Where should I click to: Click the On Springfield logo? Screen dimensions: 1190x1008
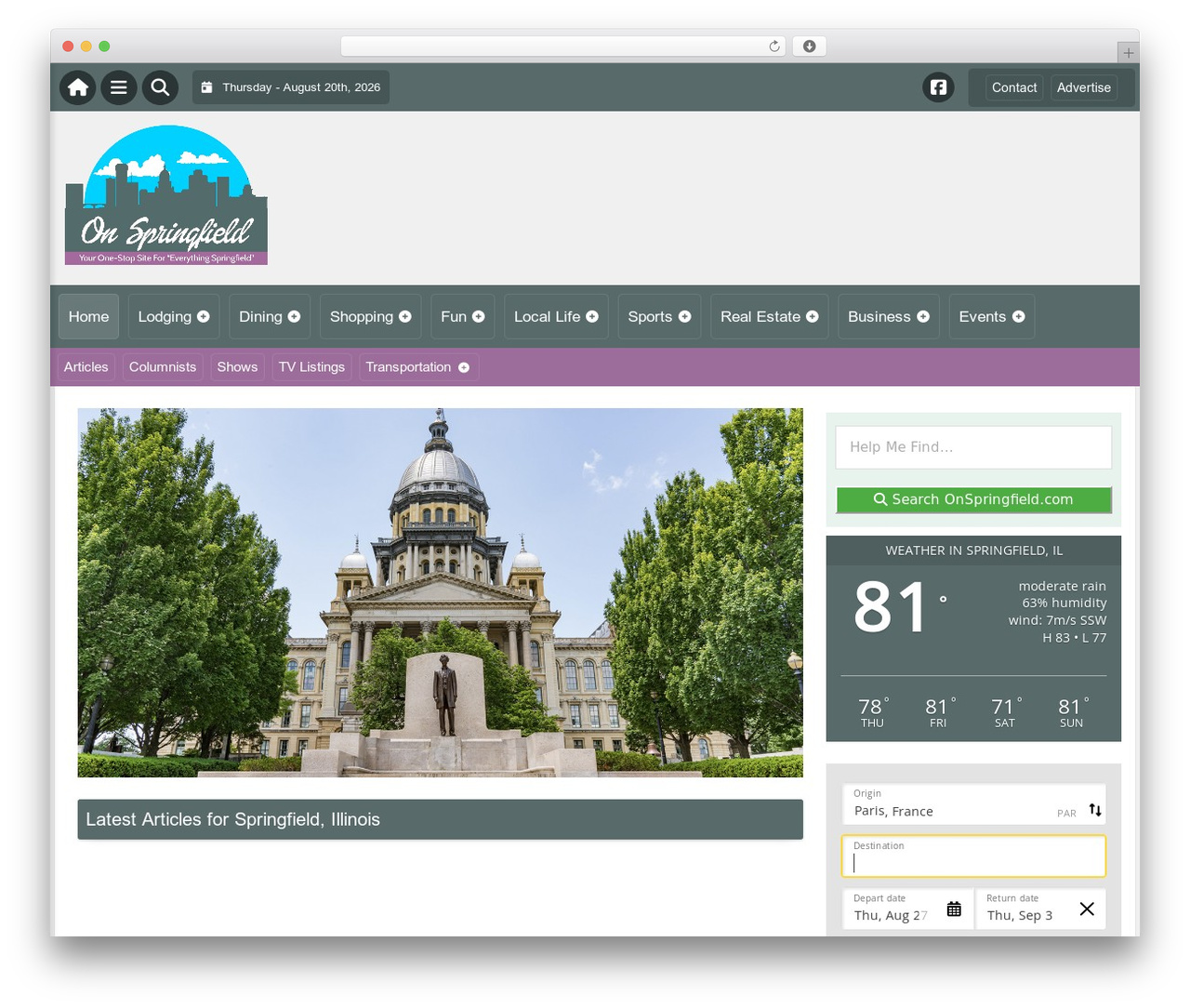pyautogui.click(x=166, y=195)
